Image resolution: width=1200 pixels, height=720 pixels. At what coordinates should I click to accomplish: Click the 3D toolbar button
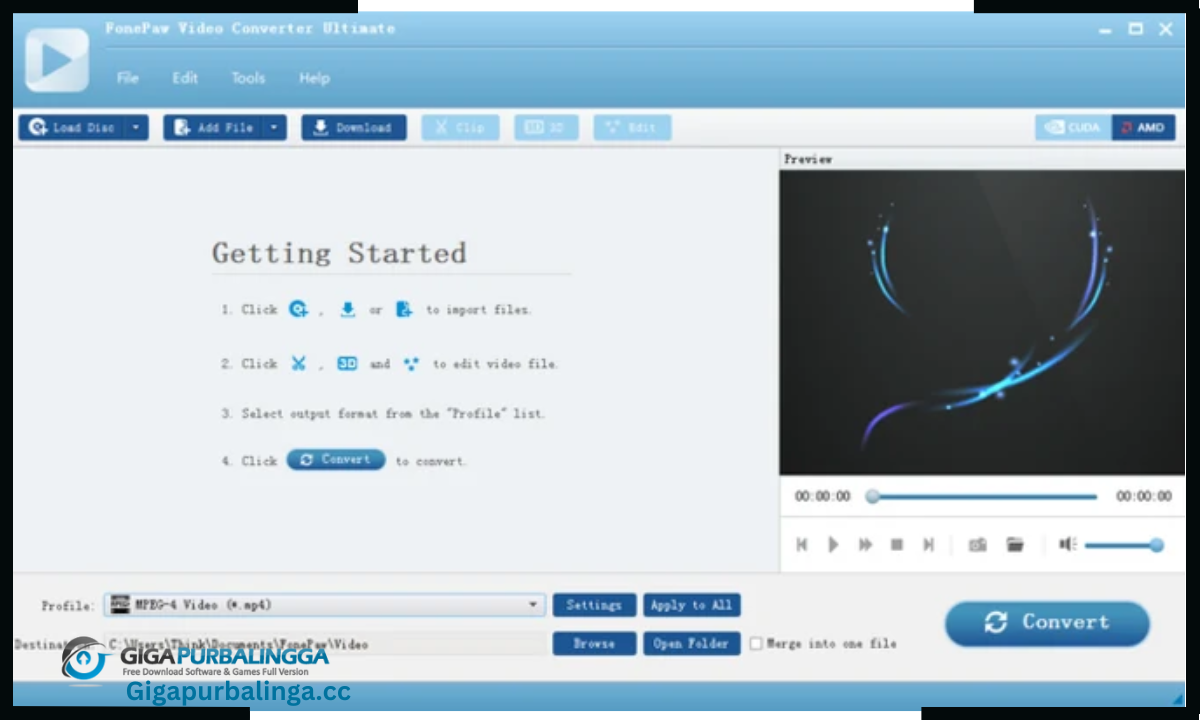point(546,127)
